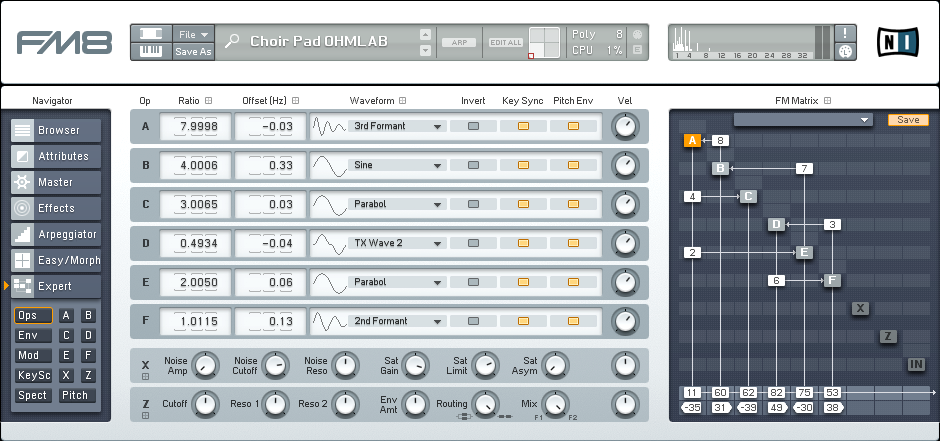Switch to the KeySc tab
The image size is (940, 441).
[33, 376]
